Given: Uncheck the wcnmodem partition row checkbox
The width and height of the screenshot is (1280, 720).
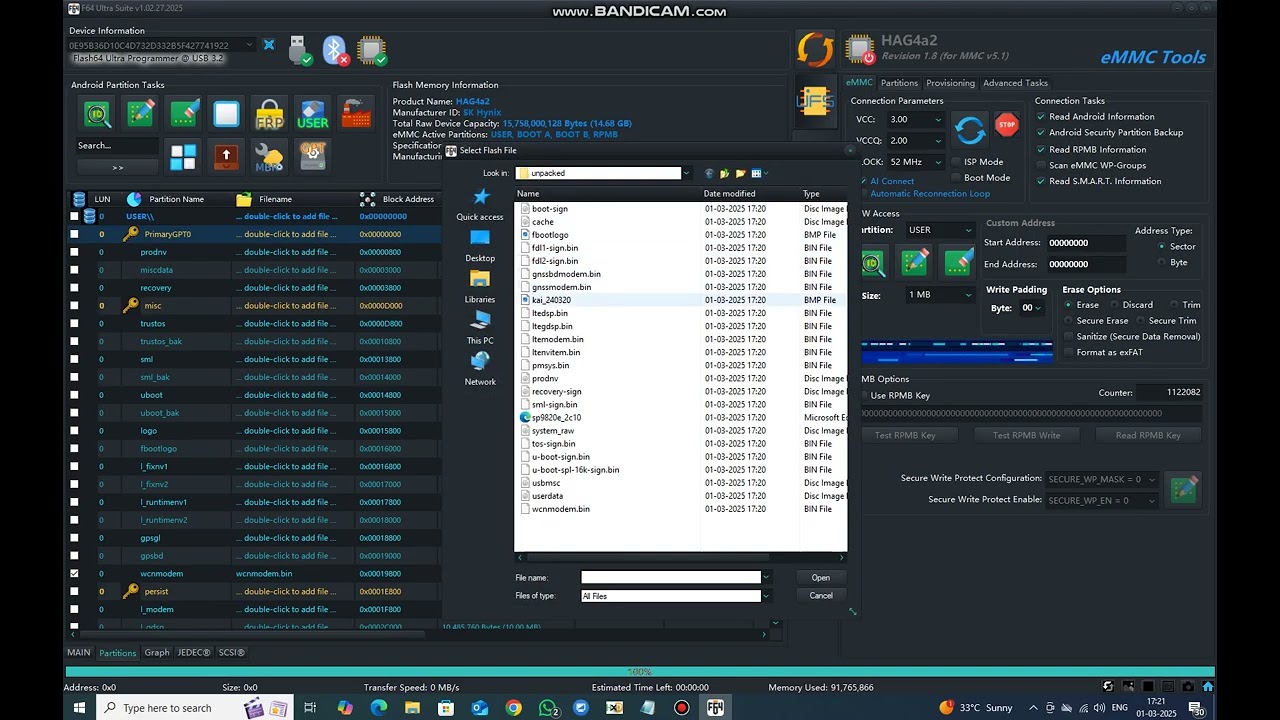Looking at the screenshot, I should point(74,574).
